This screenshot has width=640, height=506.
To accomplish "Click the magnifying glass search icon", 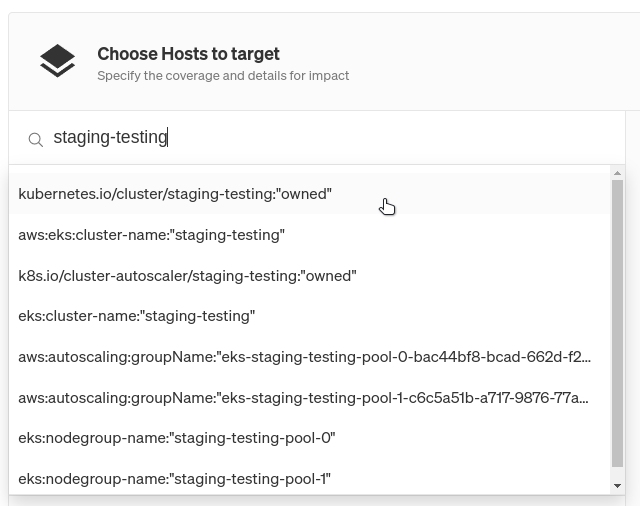I will click(36, 140).
